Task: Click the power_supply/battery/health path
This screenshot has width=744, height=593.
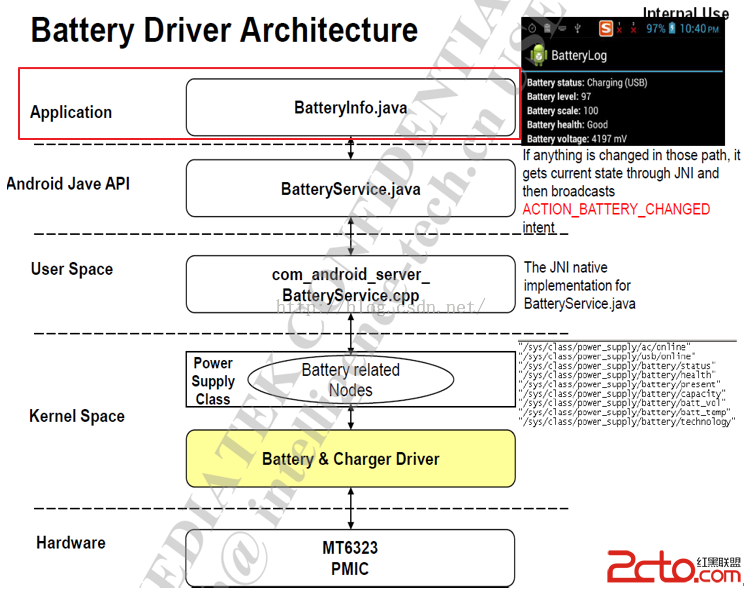Action: (616, 375)
